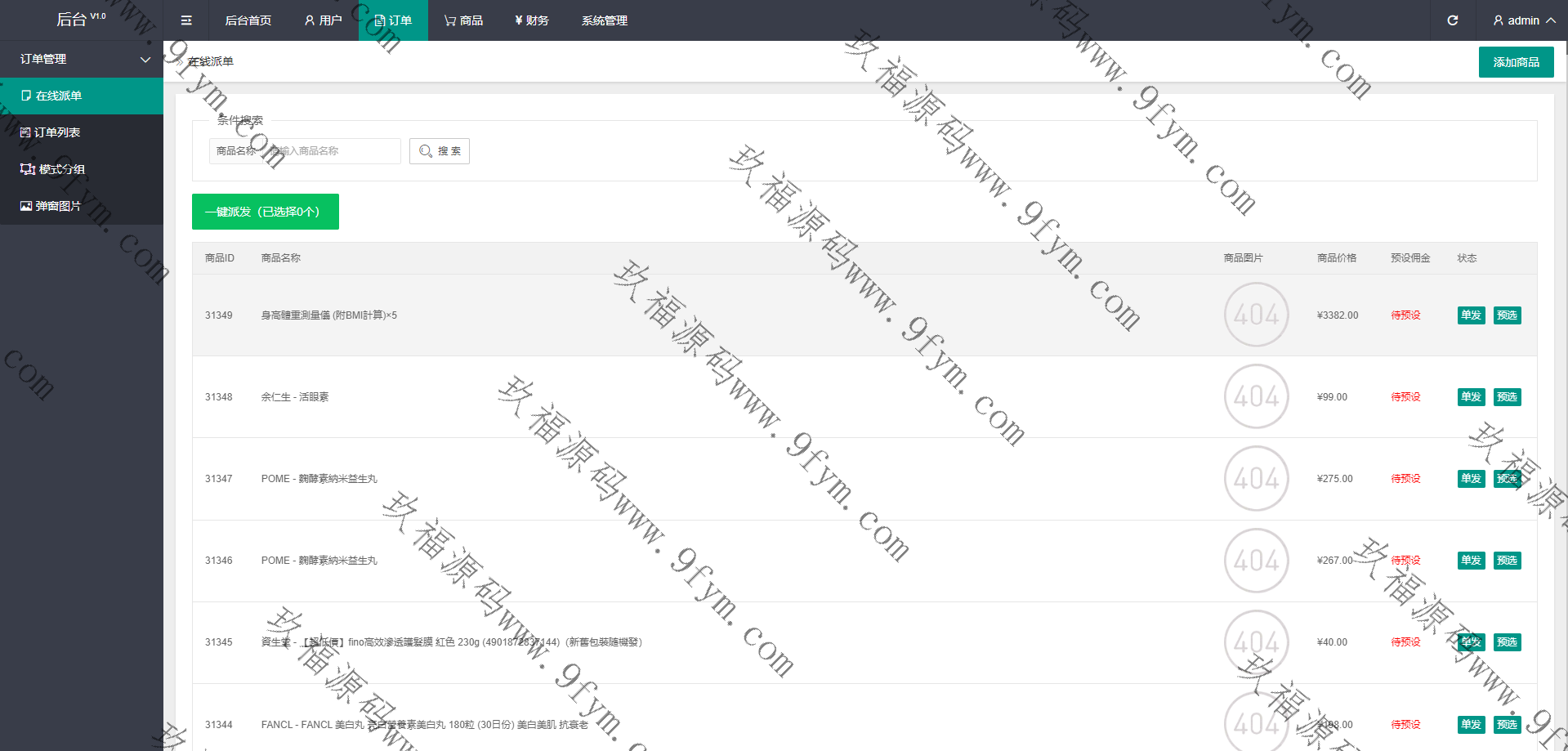Expand the admin user dropdown
Screen dimensions: 1568x751
click(x=1523, y=20)
